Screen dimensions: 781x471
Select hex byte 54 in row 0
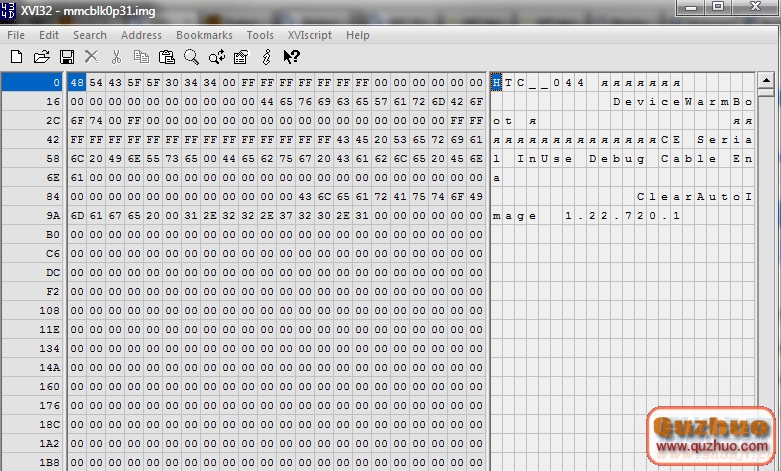[x=96, y=83]
